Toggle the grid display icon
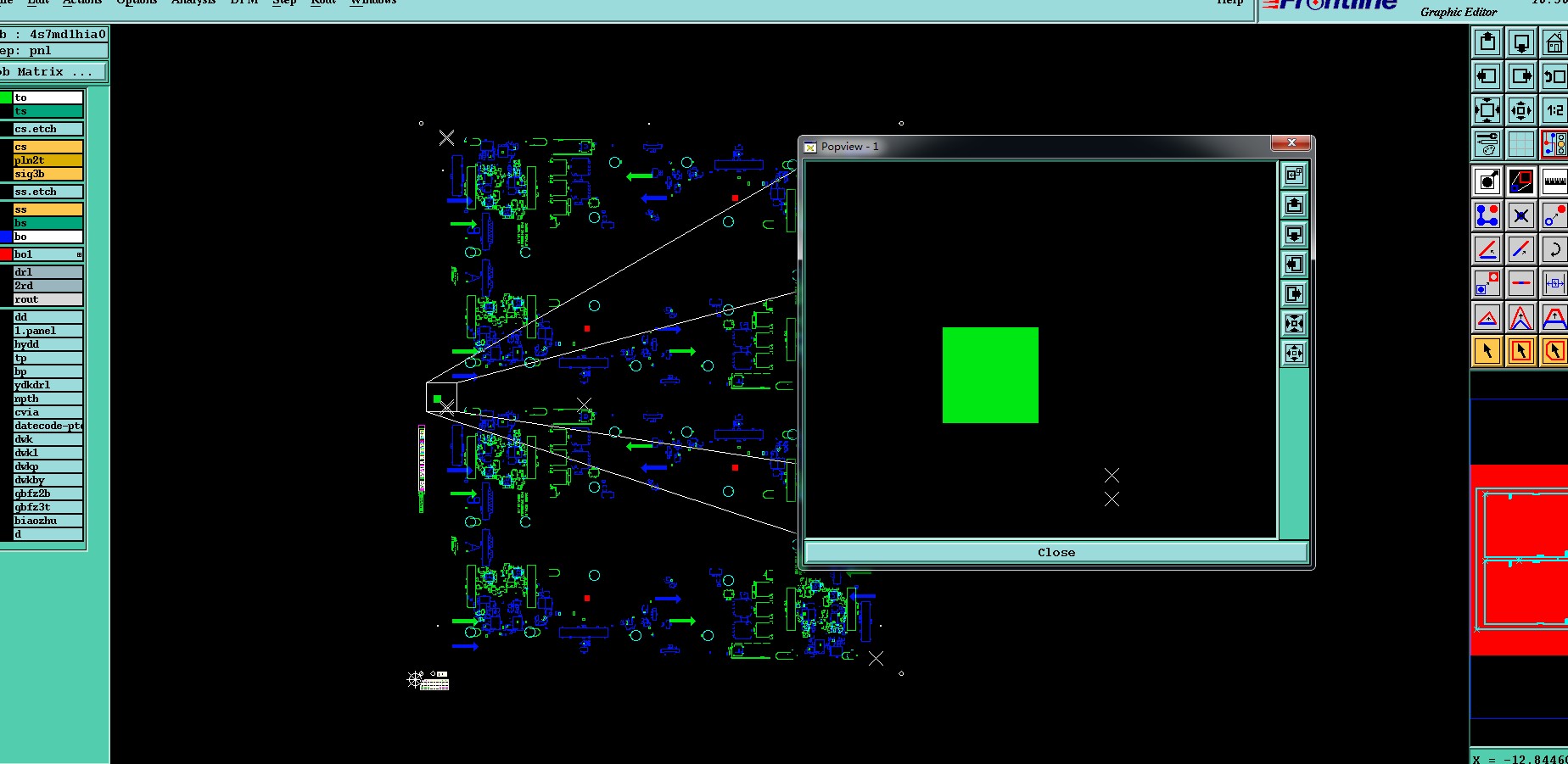The height and width of the screenshot is (764, 1568). (x=1521, y=143)
